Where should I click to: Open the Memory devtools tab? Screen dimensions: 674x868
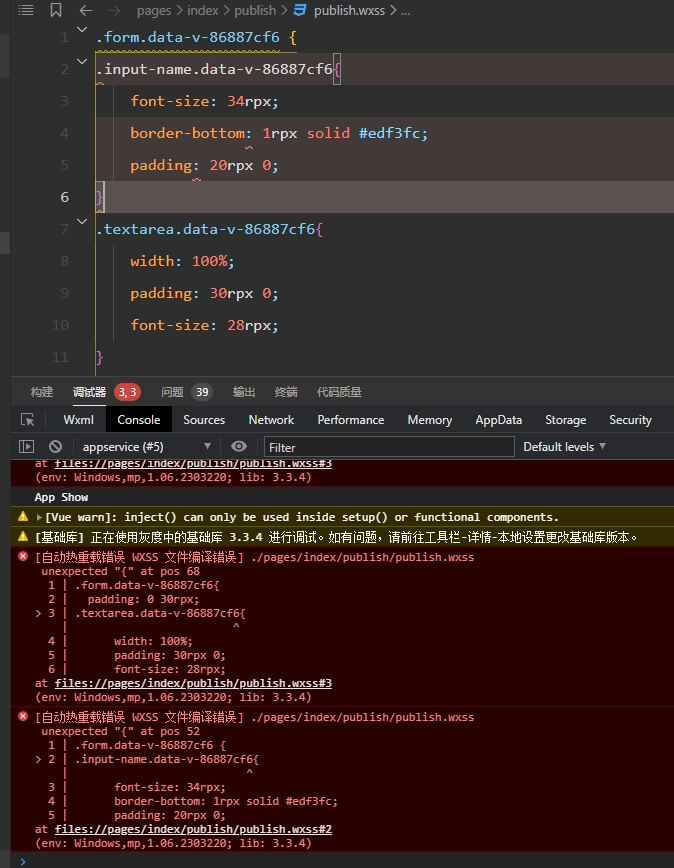pyautogui.click(x=430, y=420)
